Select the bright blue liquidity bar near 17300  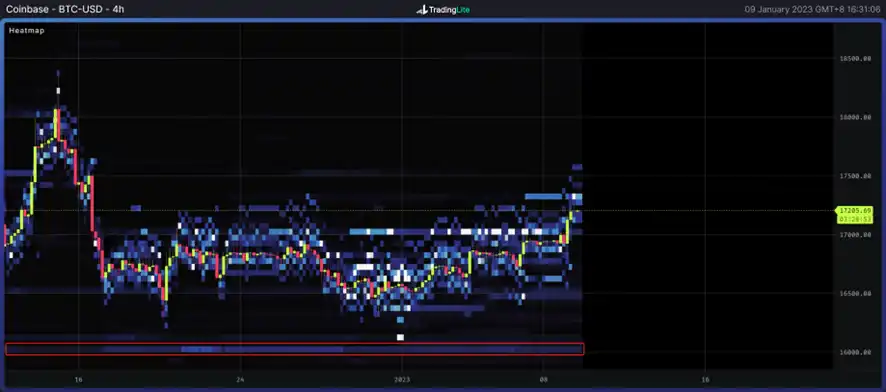544,197
